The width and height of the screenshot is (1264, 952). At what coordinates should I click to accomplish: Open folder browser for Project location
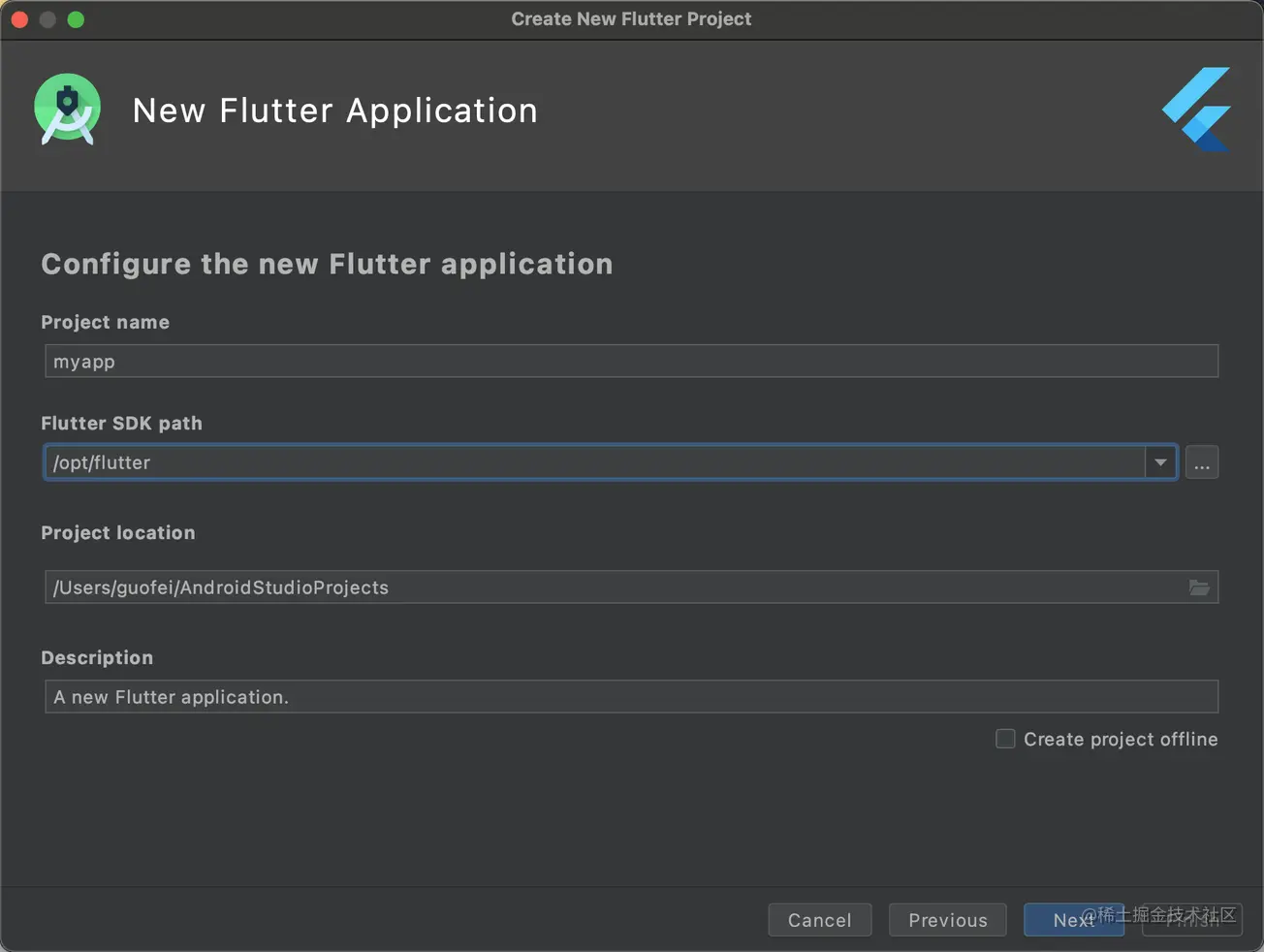pyautogui.click(x=1199, y=587)
